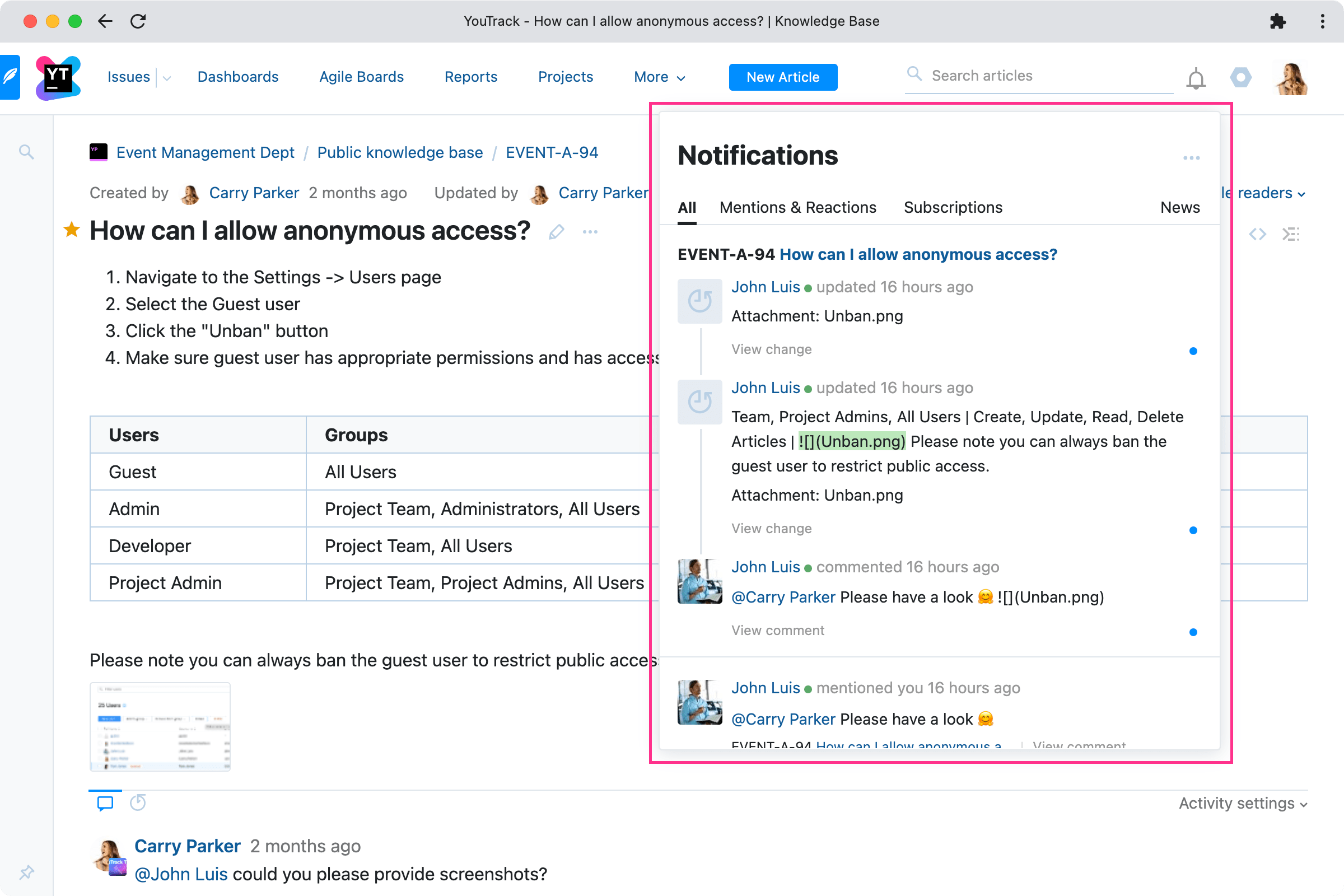Open the article outline icon top right
1344x896 pixels.
pos(1292,233)
